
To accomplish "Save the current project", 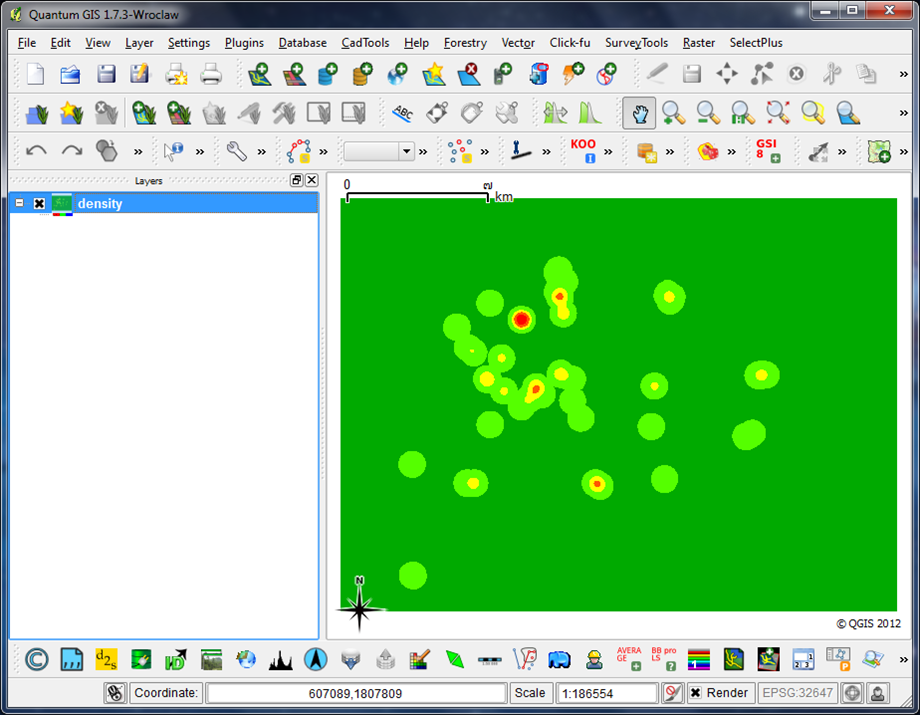I will pos(105,72).
